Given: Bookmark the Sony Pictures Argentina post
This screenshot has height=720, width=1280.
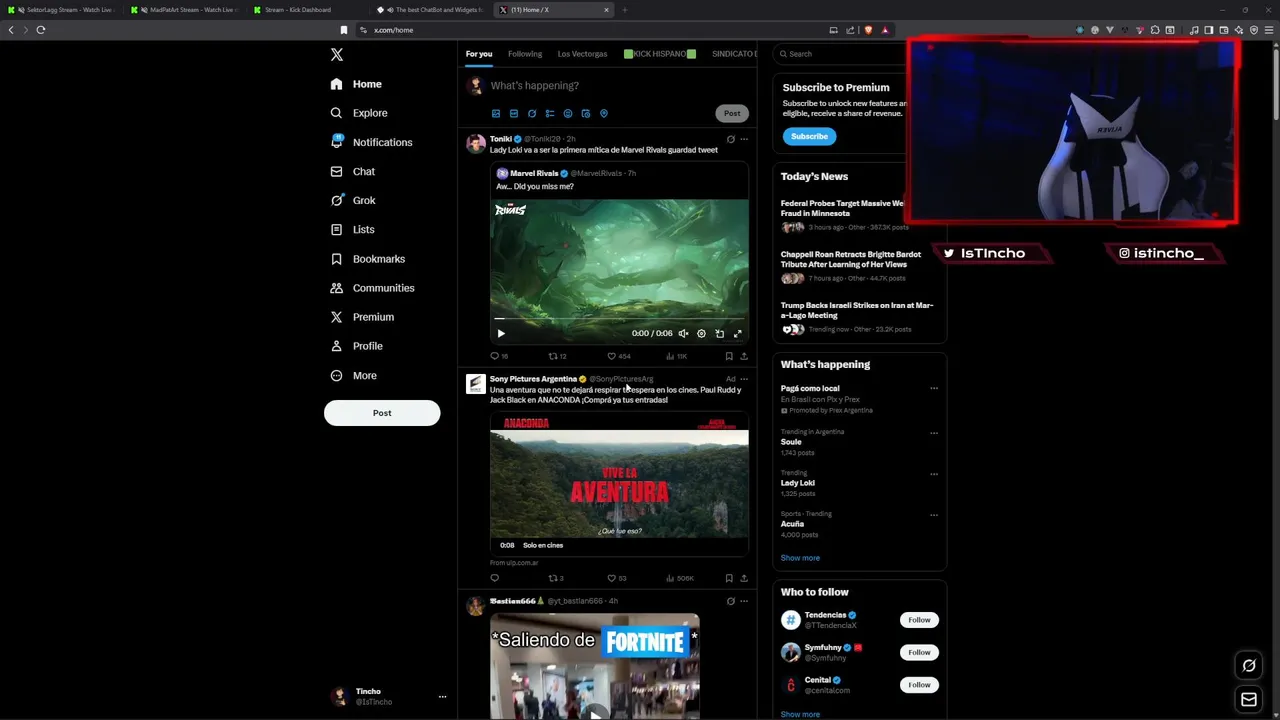Looking at the screenshot, I should pyautogui.click(x=729, y=578).
